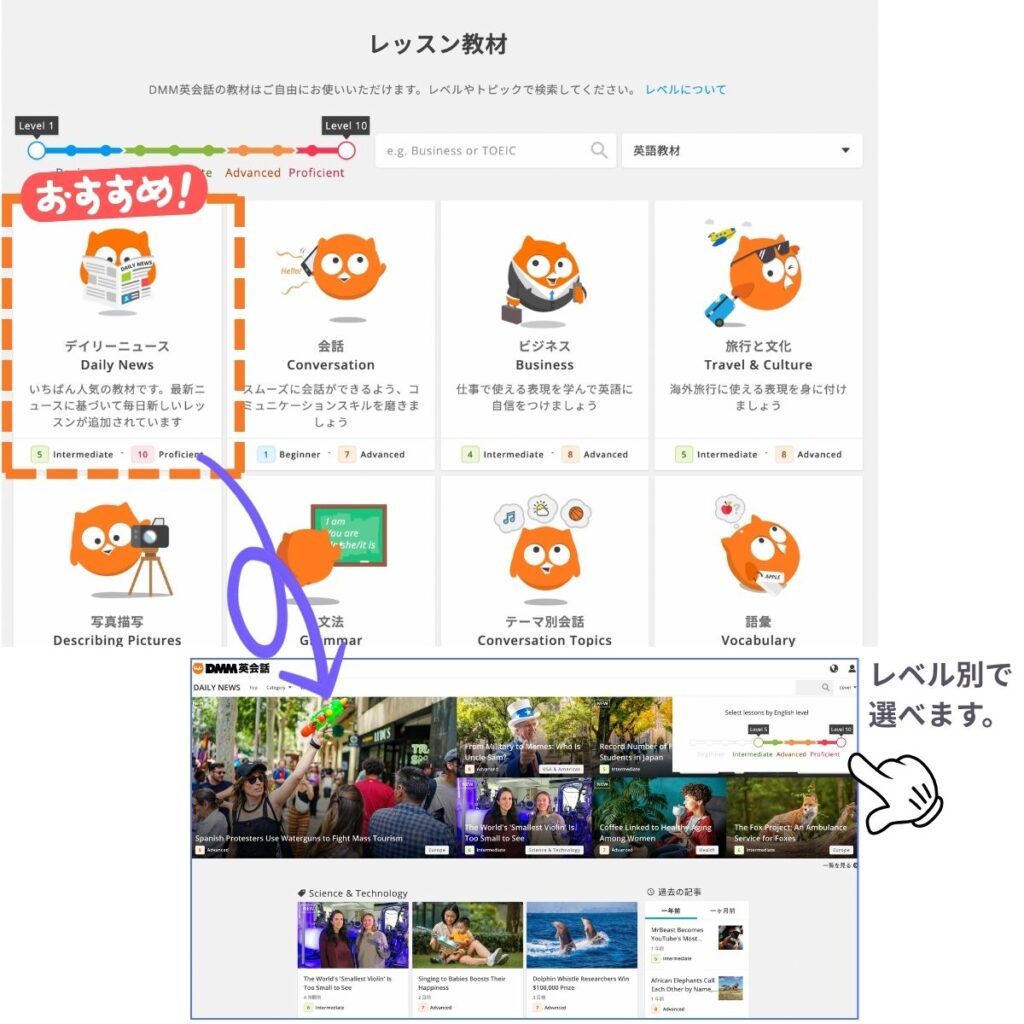The image size is (1024, 1024).
Task: Click the Level 1 handle on the level slider
Action: click(x=37, y=151)
